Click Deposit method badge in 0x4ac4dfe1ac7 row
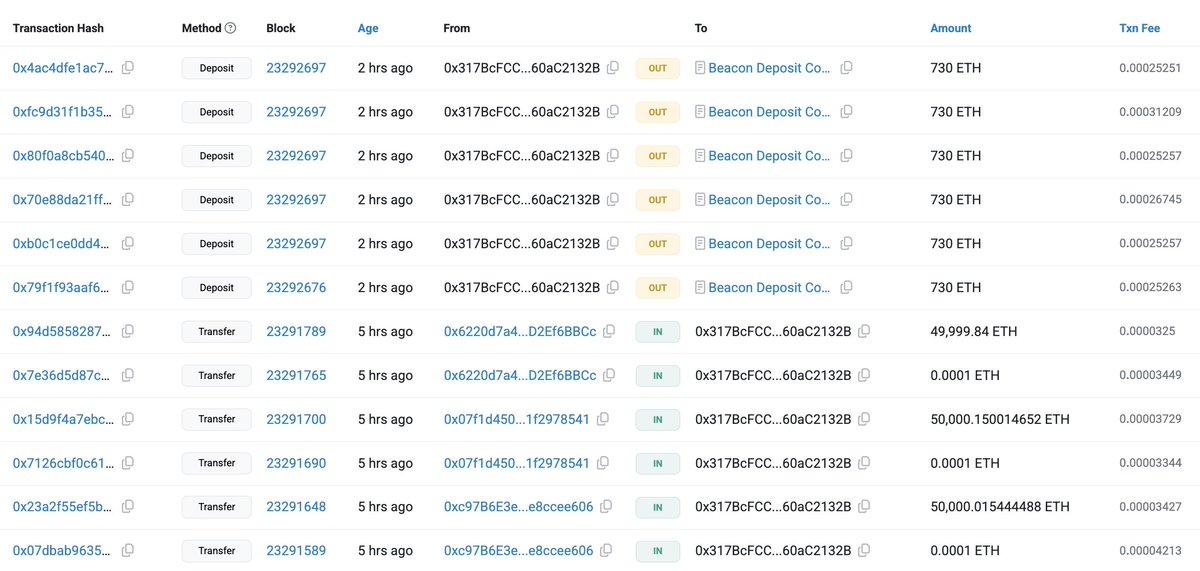The width and height of the screenshot is (1200, 571). 216,68
